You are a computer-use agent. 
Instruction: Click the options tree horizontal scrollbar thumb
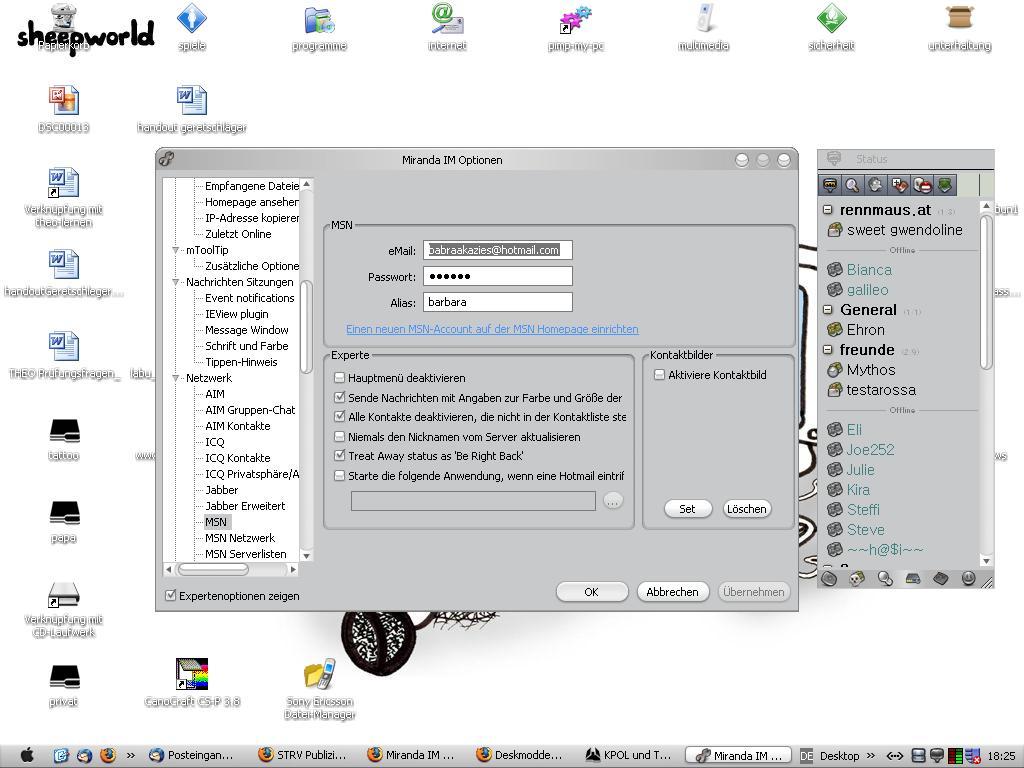point(214,569)
